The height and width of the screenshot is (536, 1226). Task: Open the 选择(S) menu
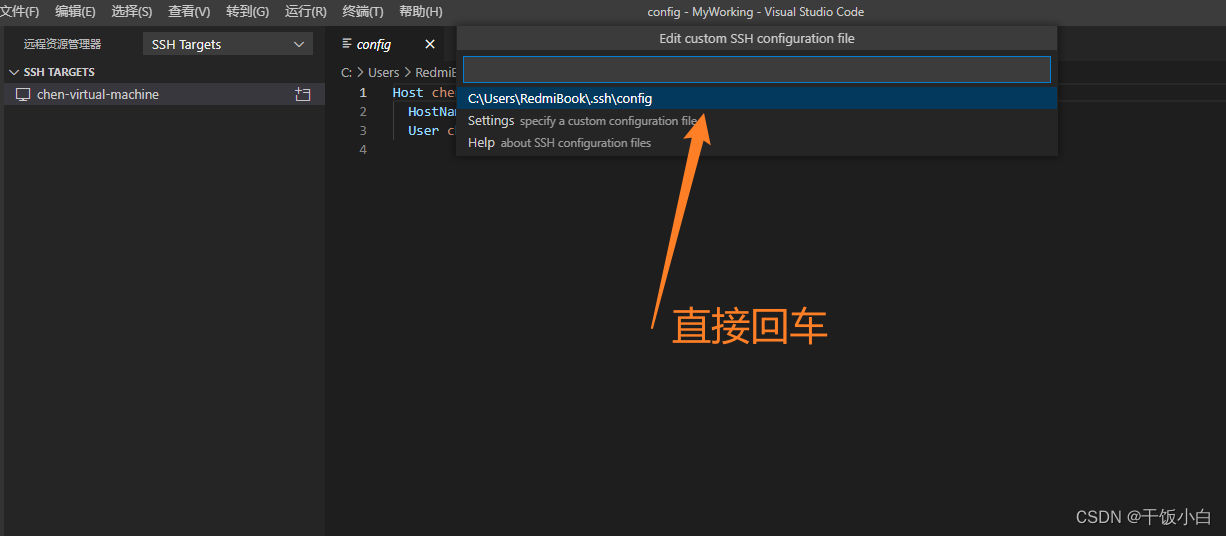click(x=132, y=12)
